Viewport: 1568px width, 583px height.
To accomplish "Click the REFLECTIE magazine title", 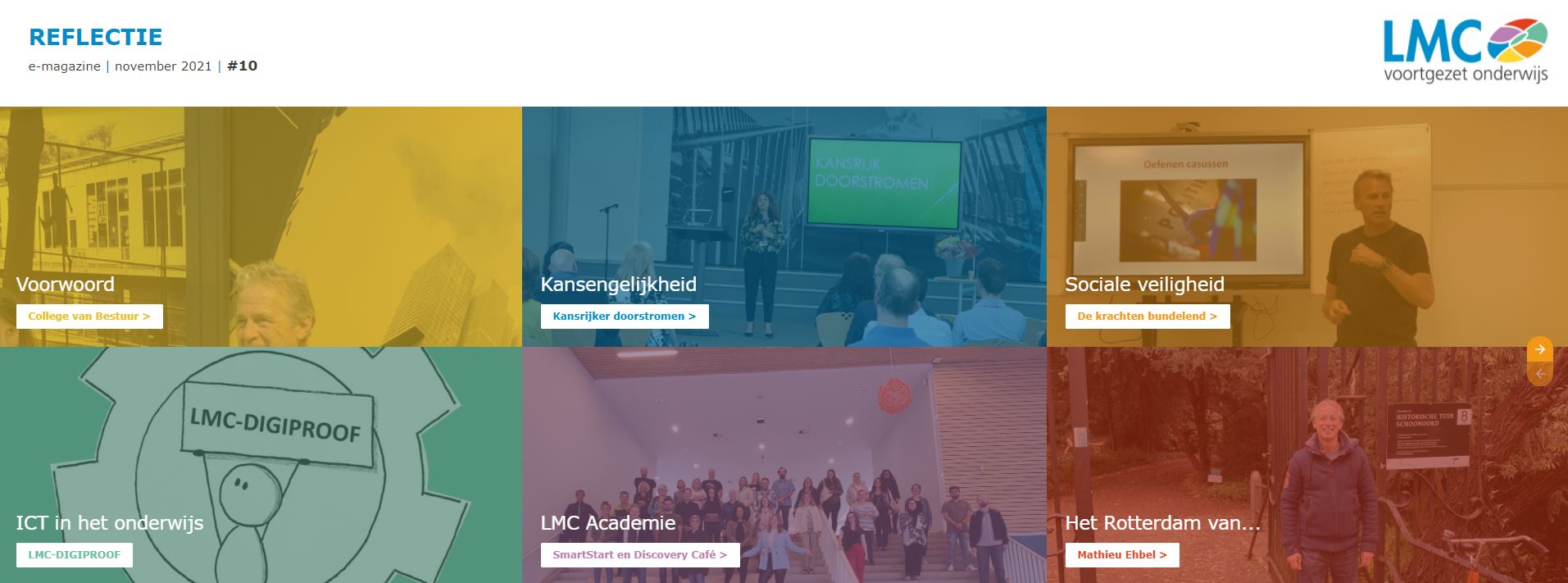I will [x=96, y=37].
